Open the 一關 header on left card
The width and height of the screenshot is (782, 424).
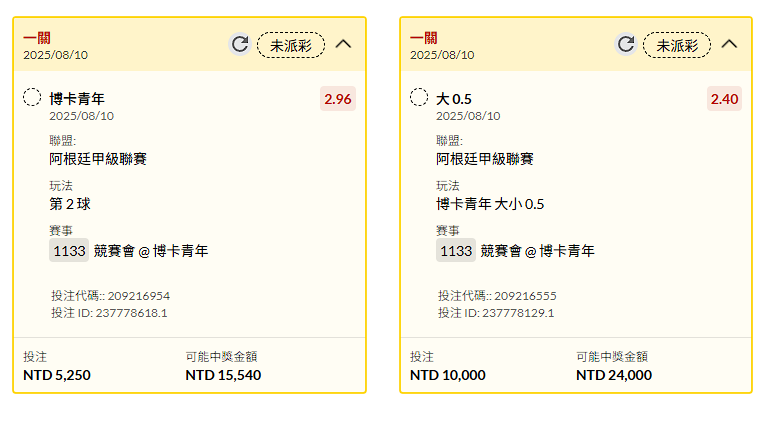(36, 38)
